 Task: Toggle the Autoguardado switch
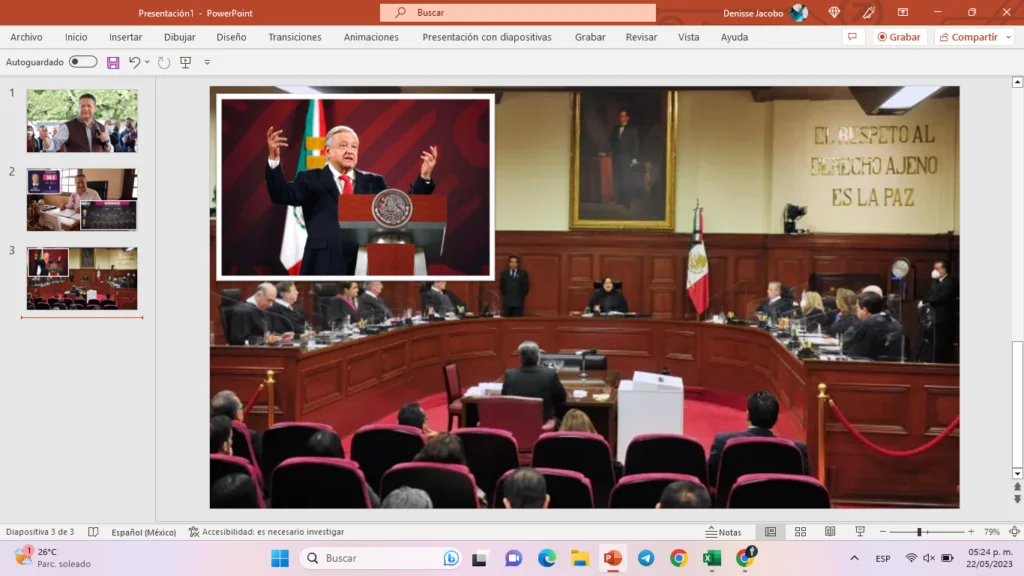tap(83, 61)
